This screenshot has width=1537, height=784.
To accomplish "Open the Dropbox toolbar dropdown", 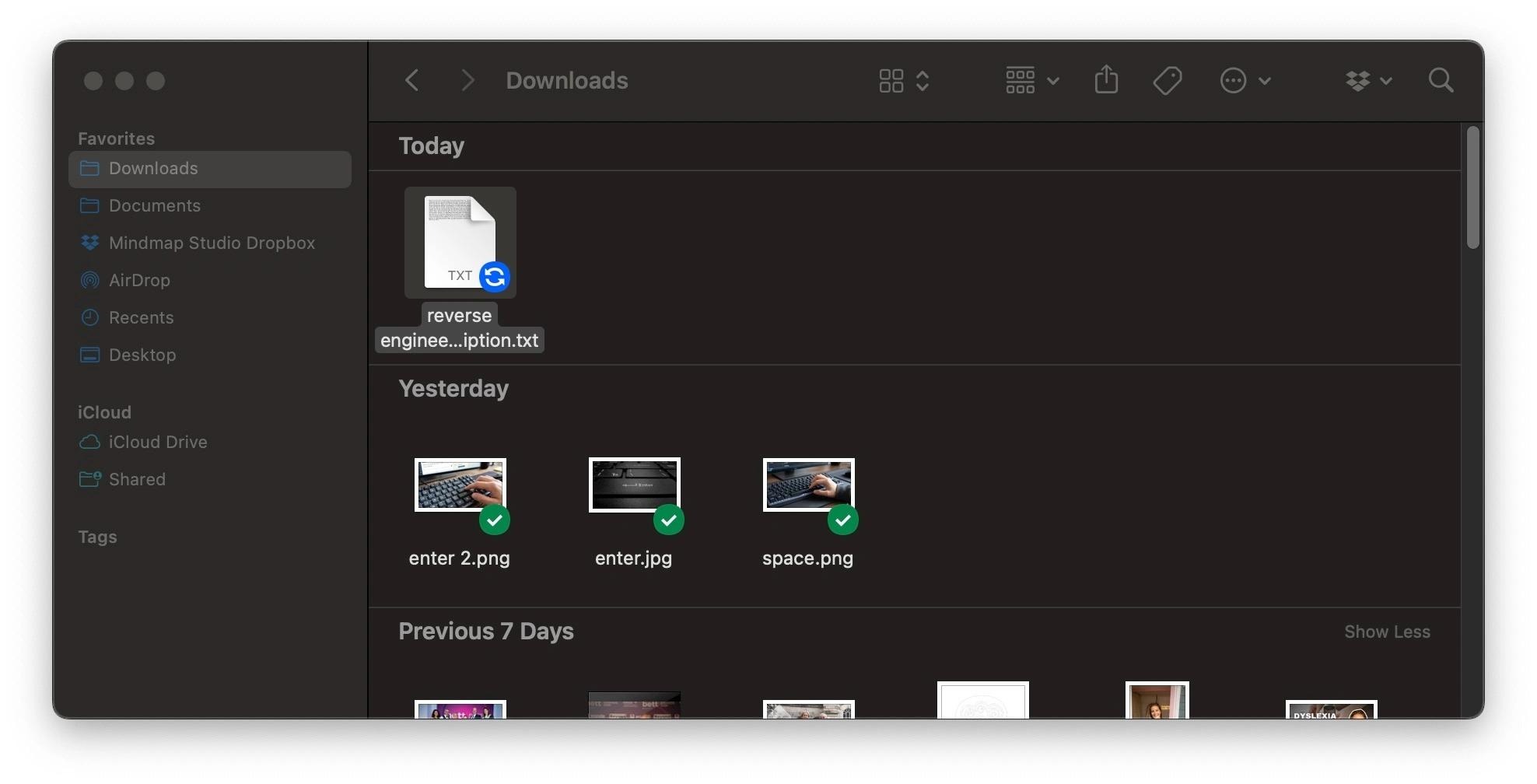I will [1368, 80].
